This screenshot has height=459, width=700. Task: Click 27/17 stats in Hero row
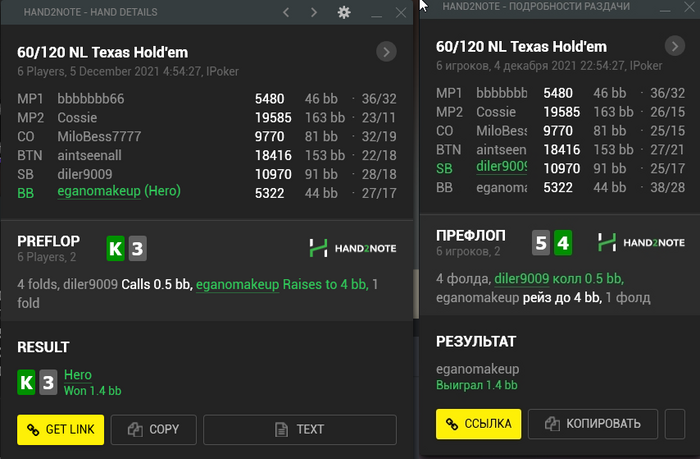pyautogui.click(x=379, y=193)
